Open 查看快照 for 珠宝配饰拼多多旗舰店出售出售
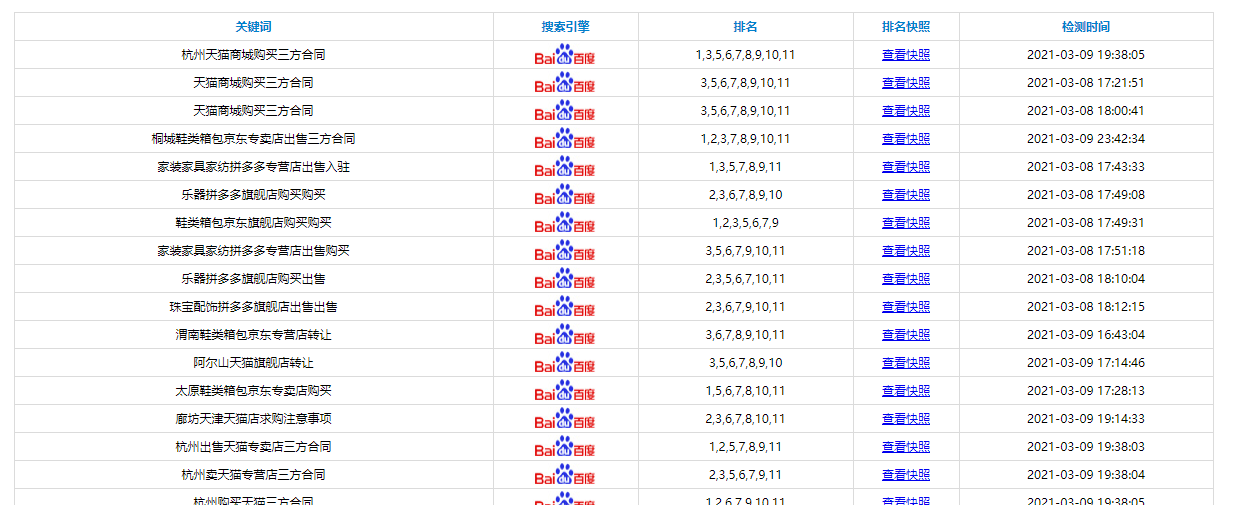This screenshot has width=1237, height=505. pyautogui.click(x=906, y=307)
